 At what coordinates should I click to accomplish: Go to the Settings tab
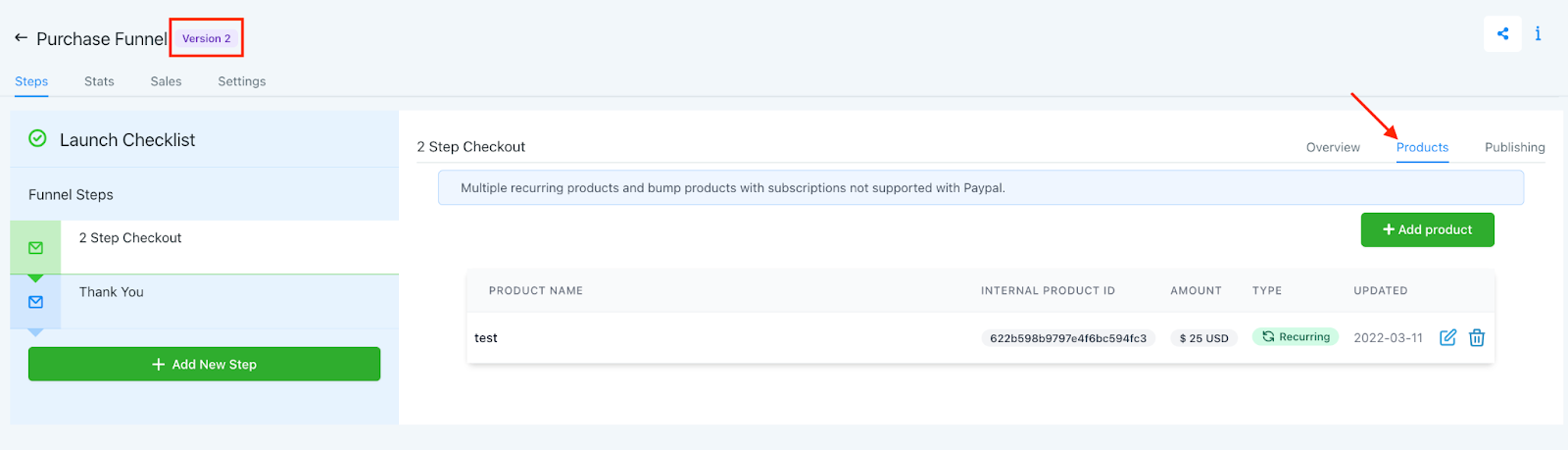241,81
